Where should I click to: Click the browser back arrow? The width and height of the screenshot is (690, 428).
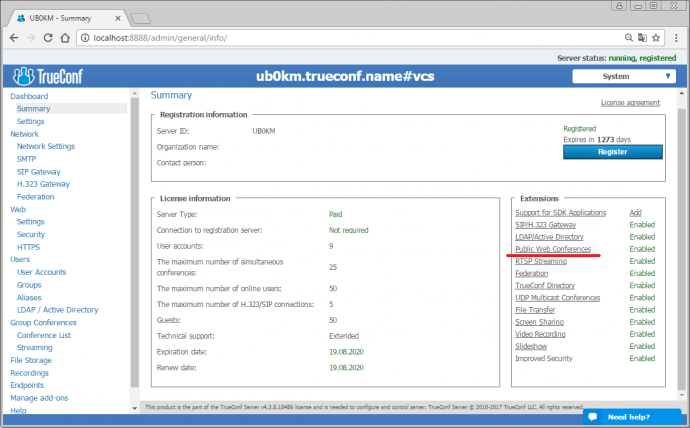(x=14, y=37)
